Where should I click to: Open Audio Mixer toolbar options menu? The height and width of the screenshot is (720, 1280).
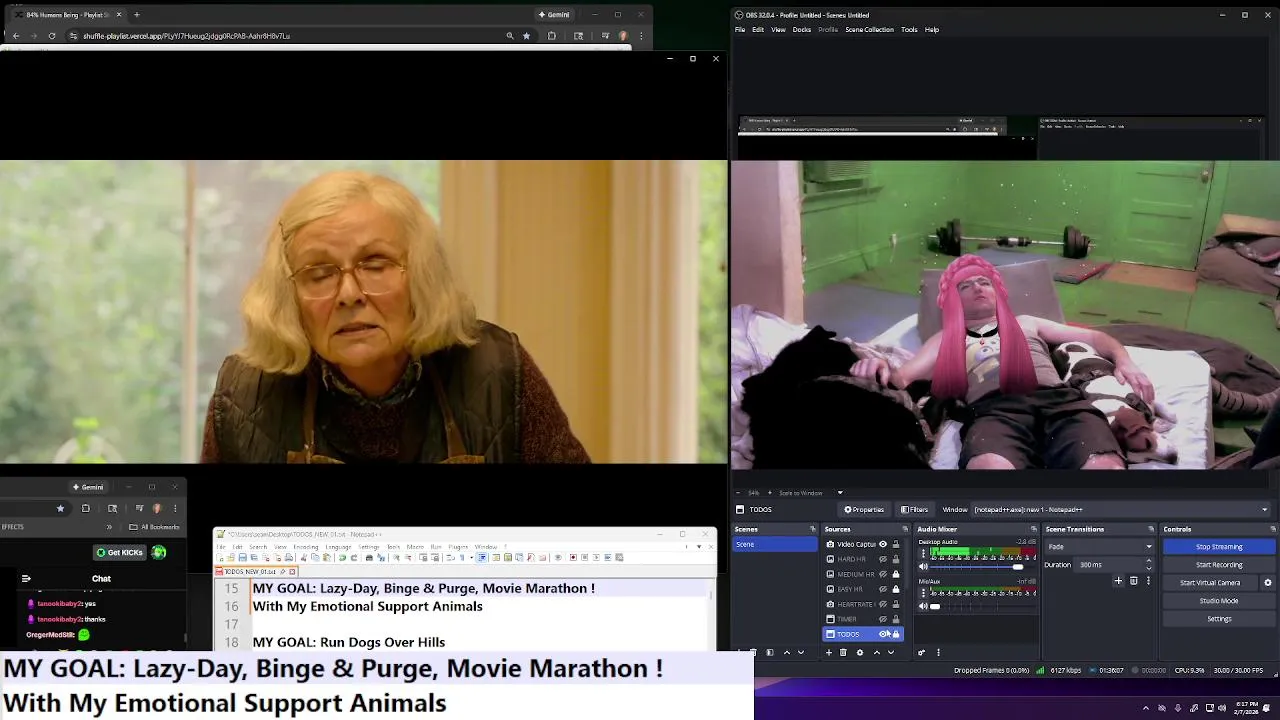coord(938,652)
